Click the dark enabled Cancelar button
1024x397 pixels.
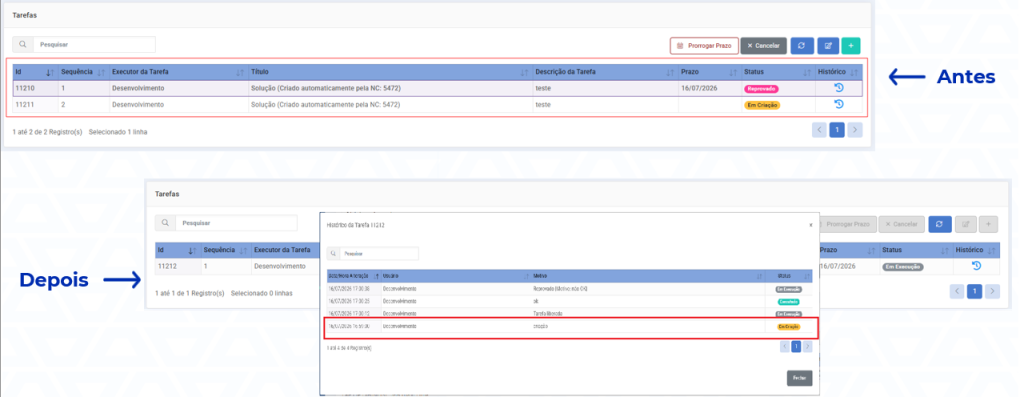pyautogui.click(x=763, y=46)
